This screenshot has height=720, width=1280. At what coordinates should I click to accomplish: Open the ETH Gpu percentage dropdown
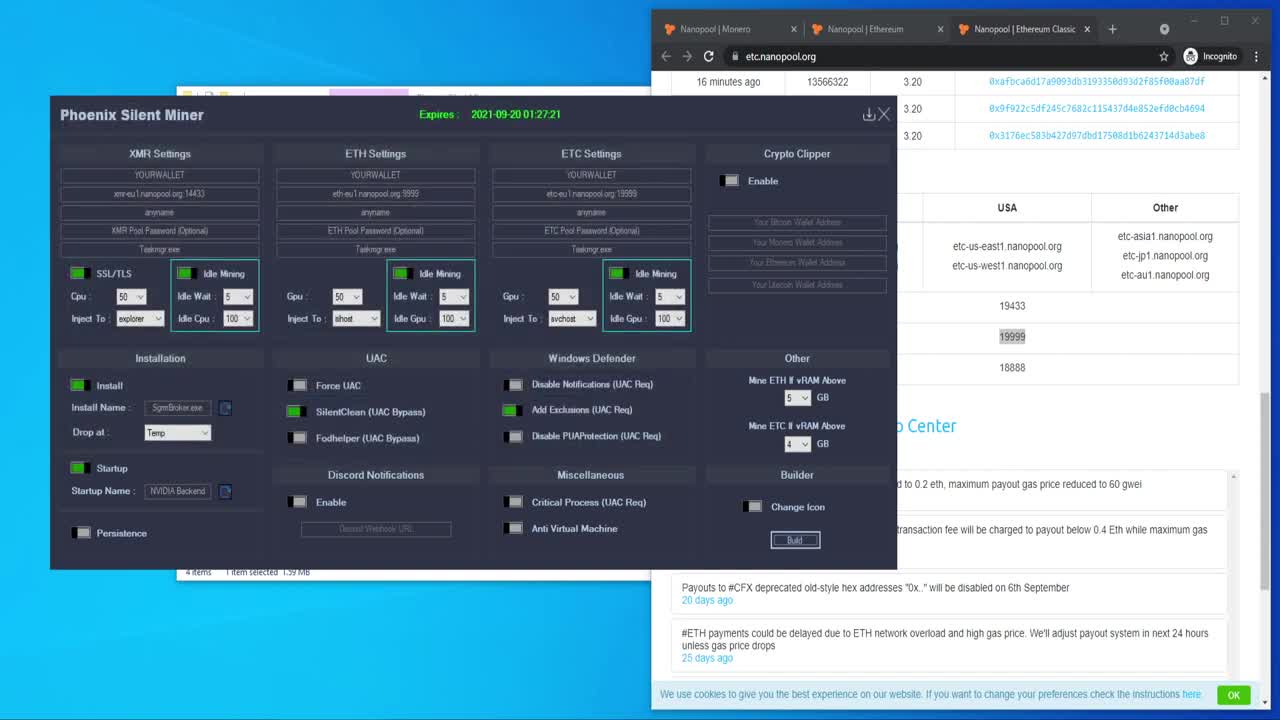coord(347,297)
